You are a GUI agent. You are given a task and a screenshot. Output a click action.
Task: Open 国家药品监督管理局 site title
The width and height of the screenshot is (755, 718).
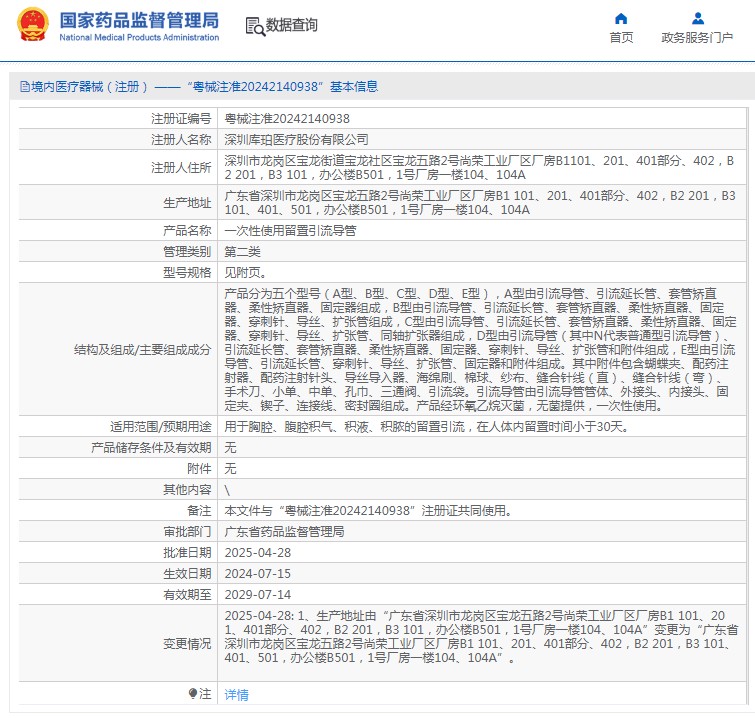139,19
